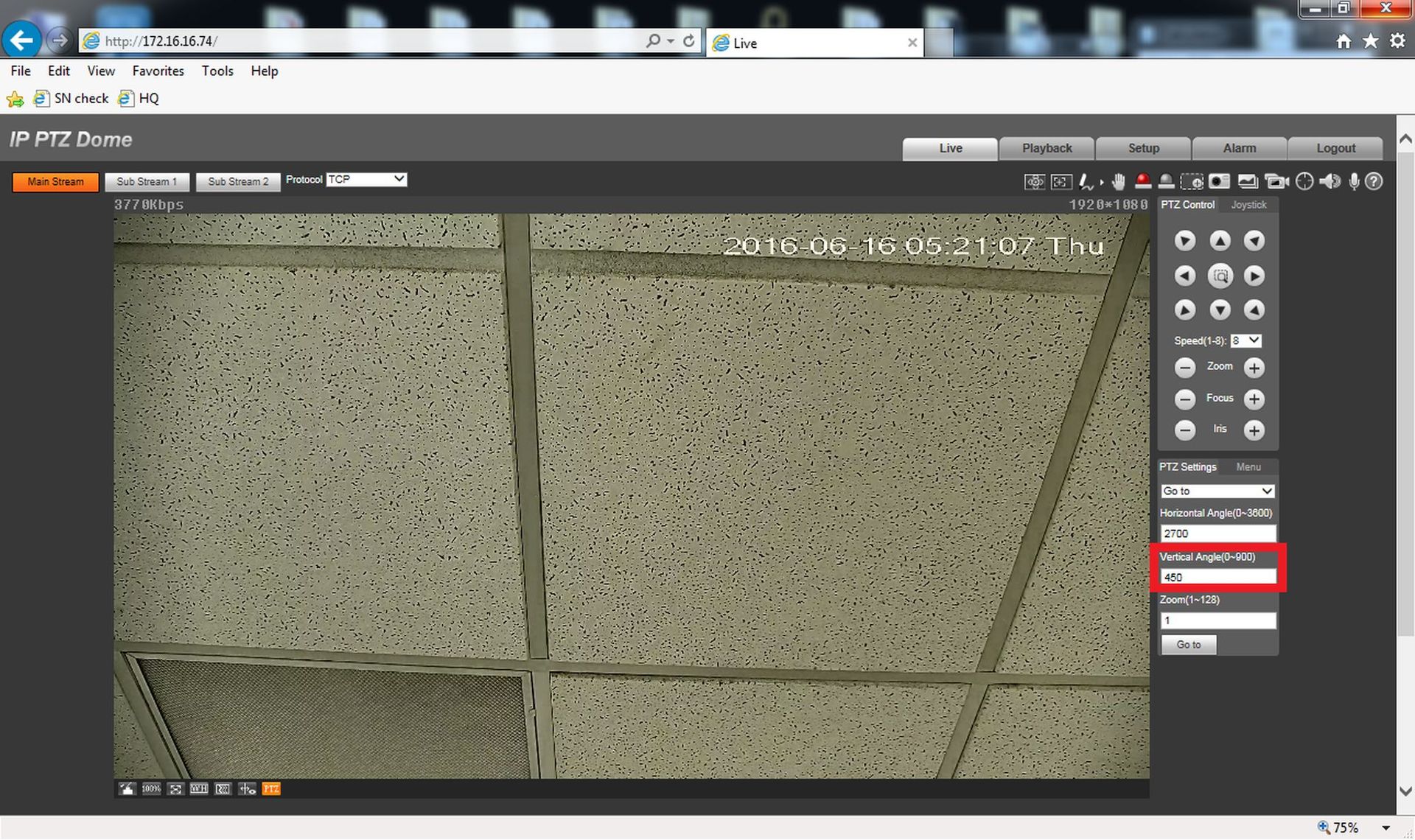Trigger the red alarm output icon
Screen dimensions: 1415x840
(x=1142, y=181)
